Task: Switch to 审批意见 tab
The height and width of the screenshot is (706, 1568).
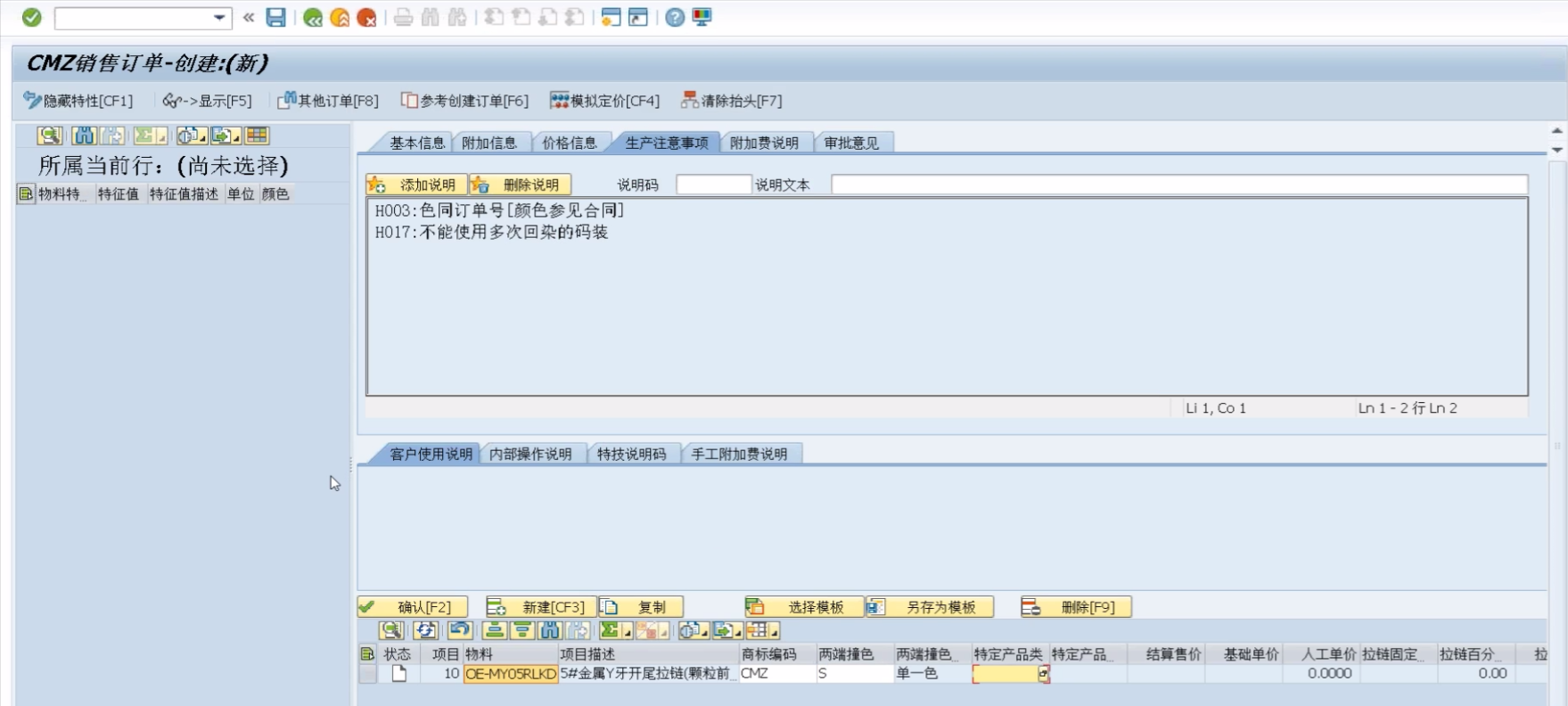Action: coord(851,143)
